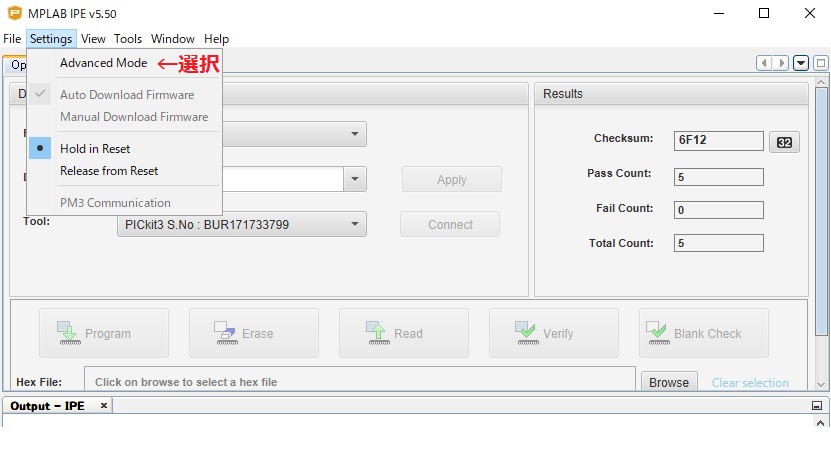This screenshot has width=831, height=475.
Task: Expand the Device dropdown arrow
Action: tap(355, 179)
